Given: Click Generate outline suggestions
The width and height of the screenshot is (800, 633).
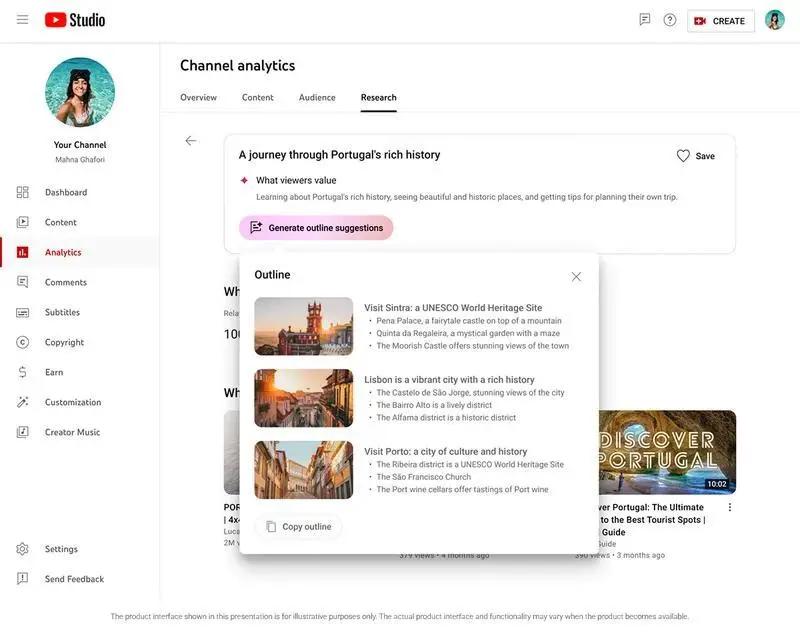Looking at the screenshot, I should click(316, 225).
